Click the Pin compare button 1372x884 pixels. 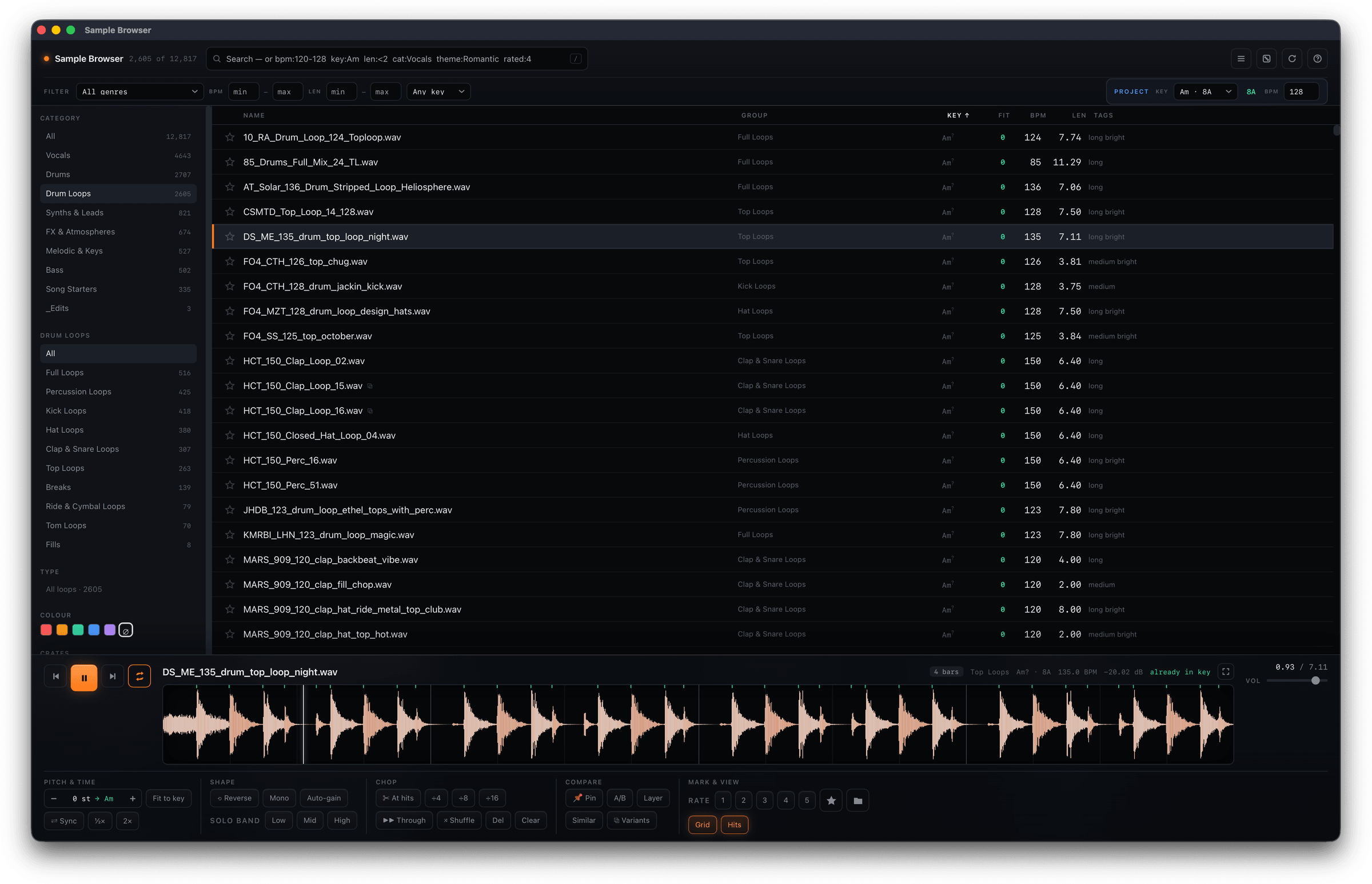coord(584,798)
